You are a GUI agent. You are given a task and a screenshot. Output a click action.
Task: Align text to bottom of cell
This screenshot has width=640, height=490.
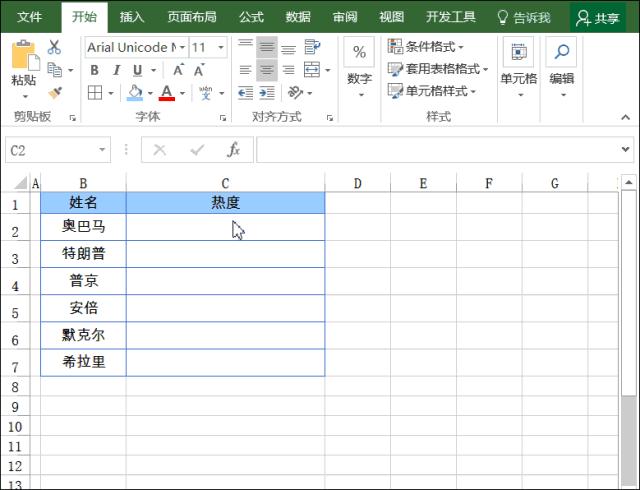(289, 47)
